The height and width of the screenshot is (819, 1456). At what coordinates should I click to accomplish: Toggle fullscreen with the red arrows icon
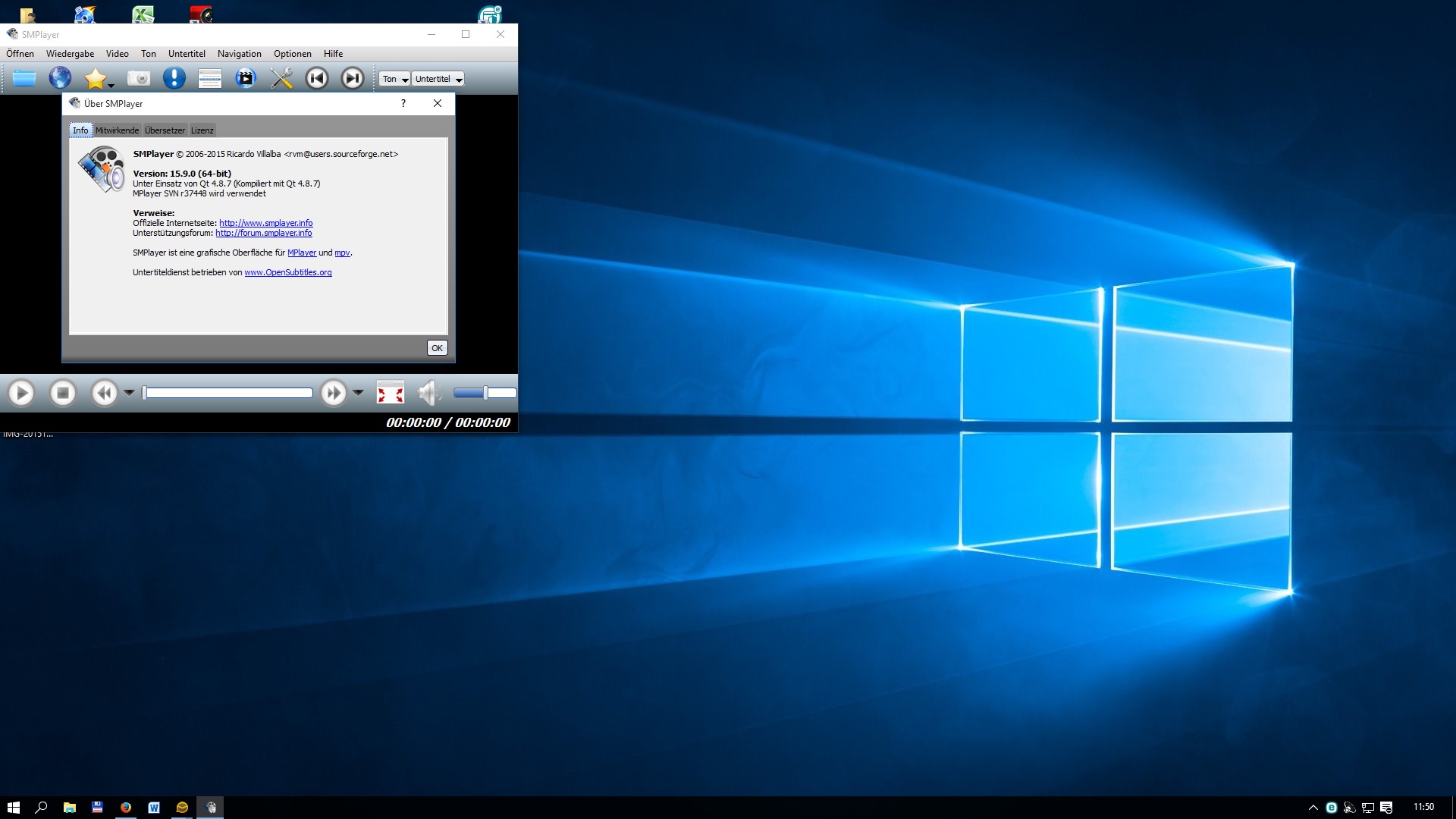(391, 393)
